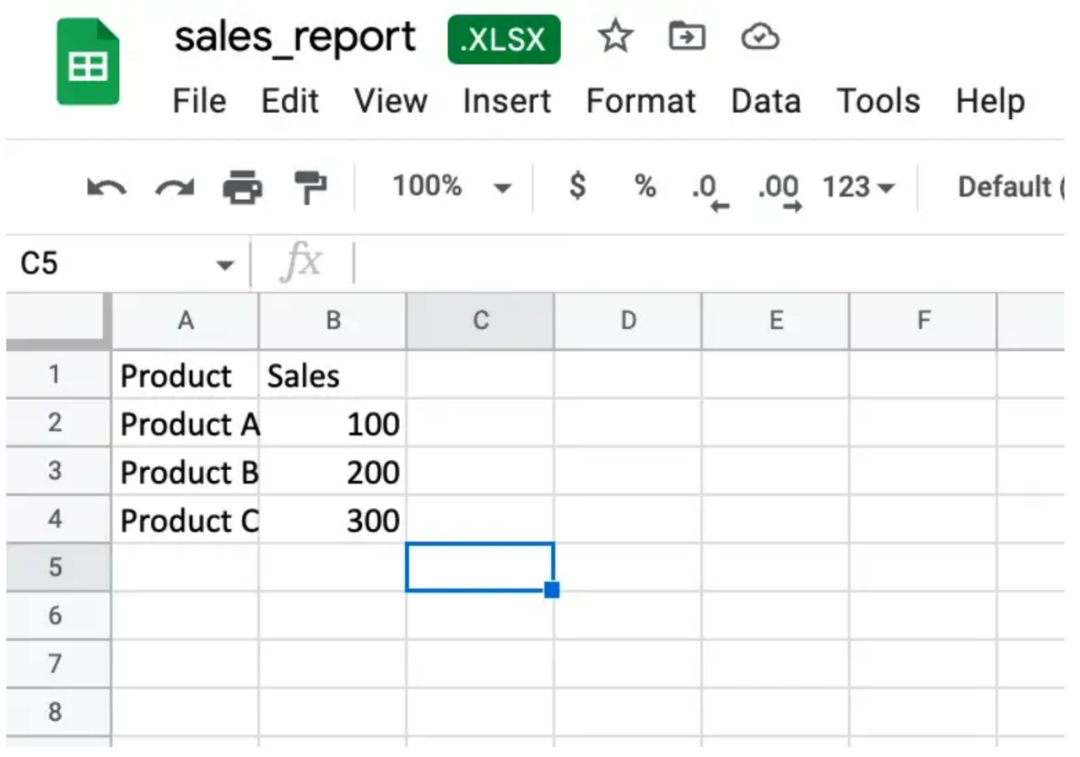Select column D header
The width and height of the screenshot is (1080, 757).
628,320
